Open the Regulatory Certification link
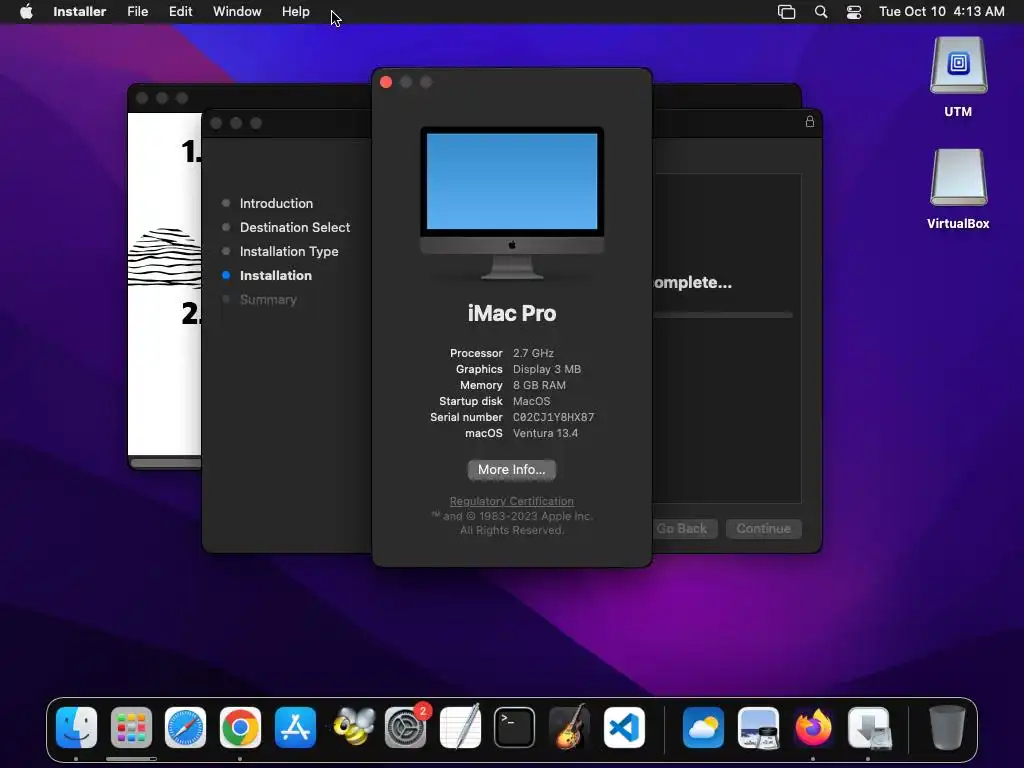The width and height of the screenshot is (1024, 768). [511, 501]
